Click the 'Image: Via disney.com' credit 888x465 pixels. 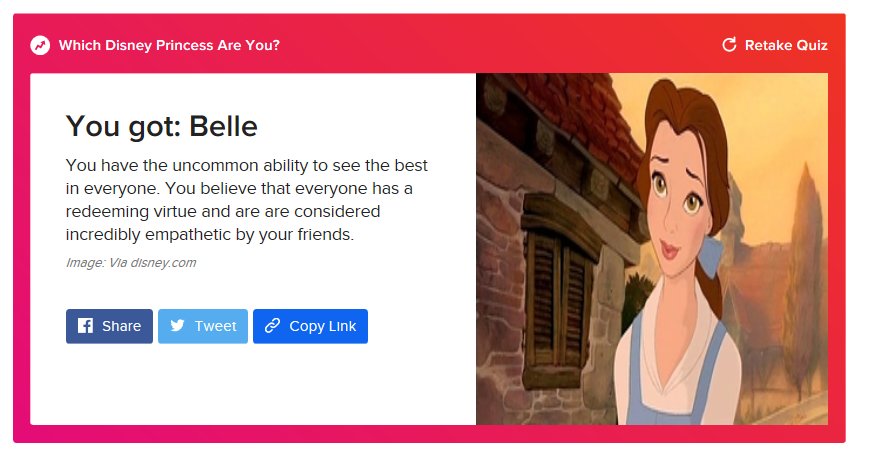coord(131,263)
